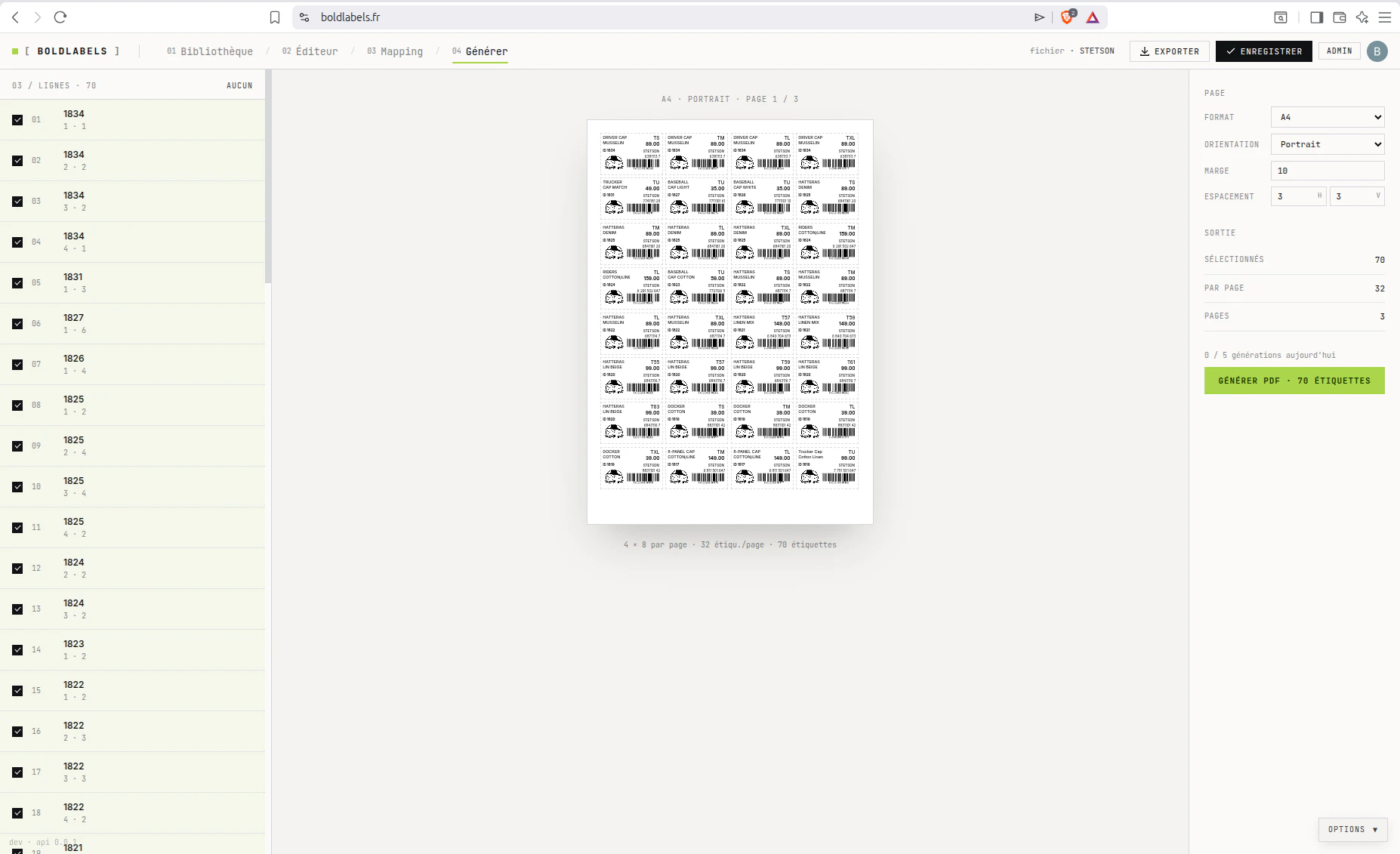Switch to 02 Éditeur tab
Viewport: 1400px width, 854px height.
point(310,51)
